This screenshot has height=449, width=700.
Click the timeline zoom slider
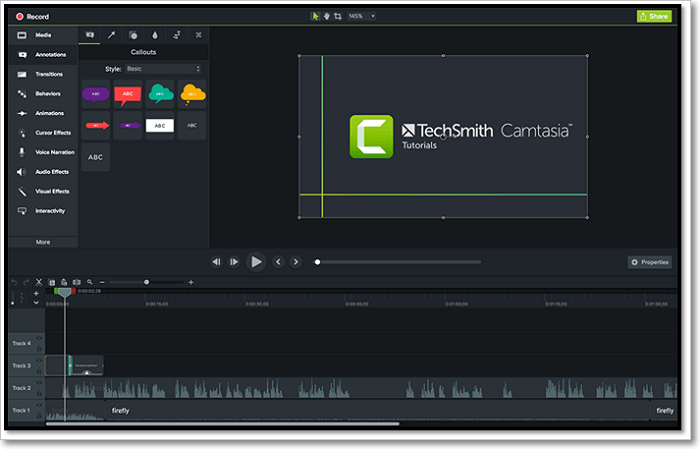(x=146, y=282)
